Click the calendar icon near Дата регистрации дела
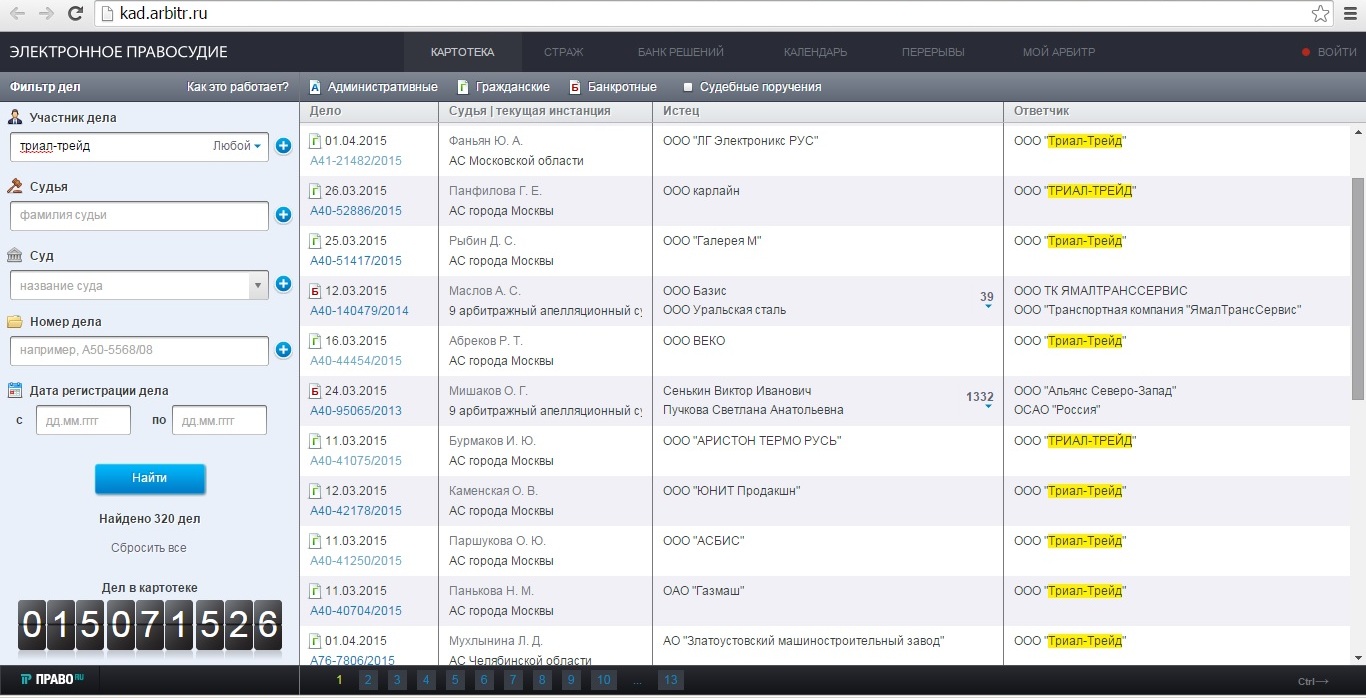 tap(15, 390)
